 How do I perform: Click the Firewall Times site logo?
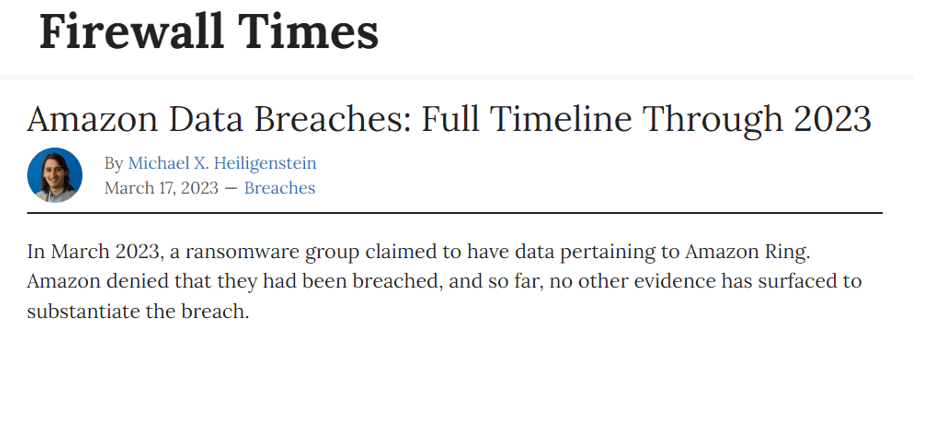[x=208, y=32]
